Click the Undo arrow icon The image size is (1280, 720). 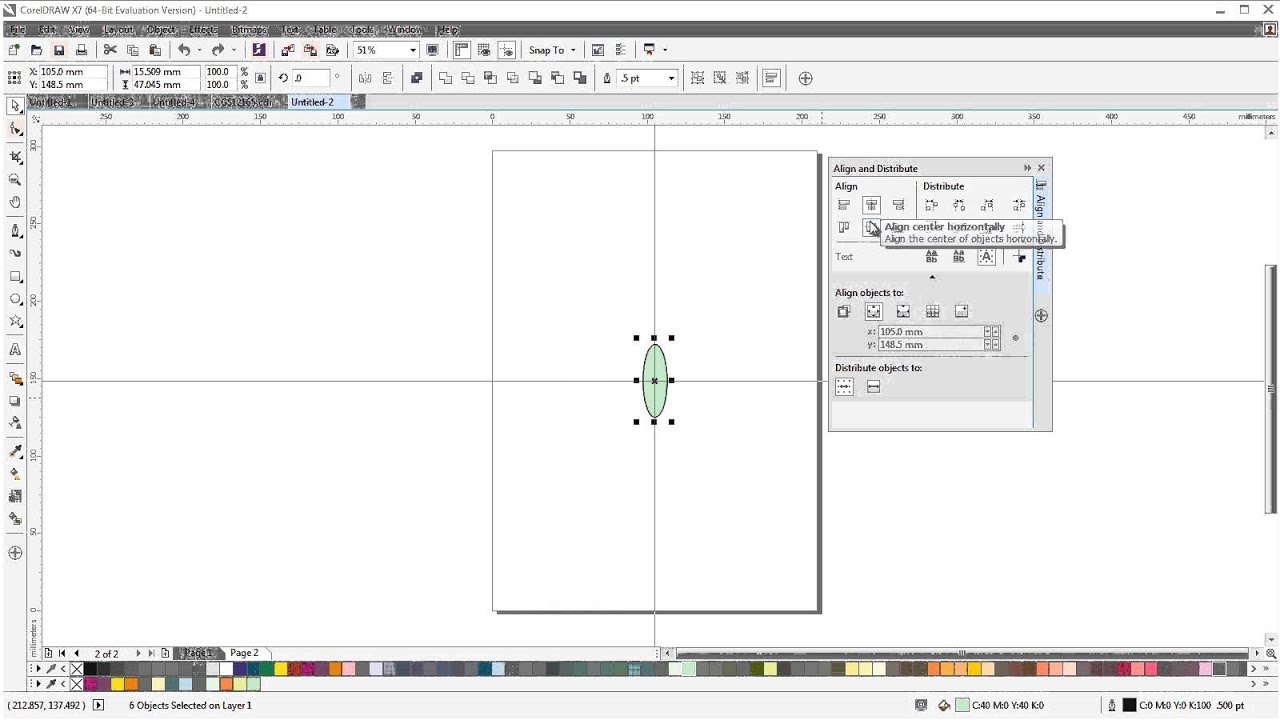[x=184, y=50]
